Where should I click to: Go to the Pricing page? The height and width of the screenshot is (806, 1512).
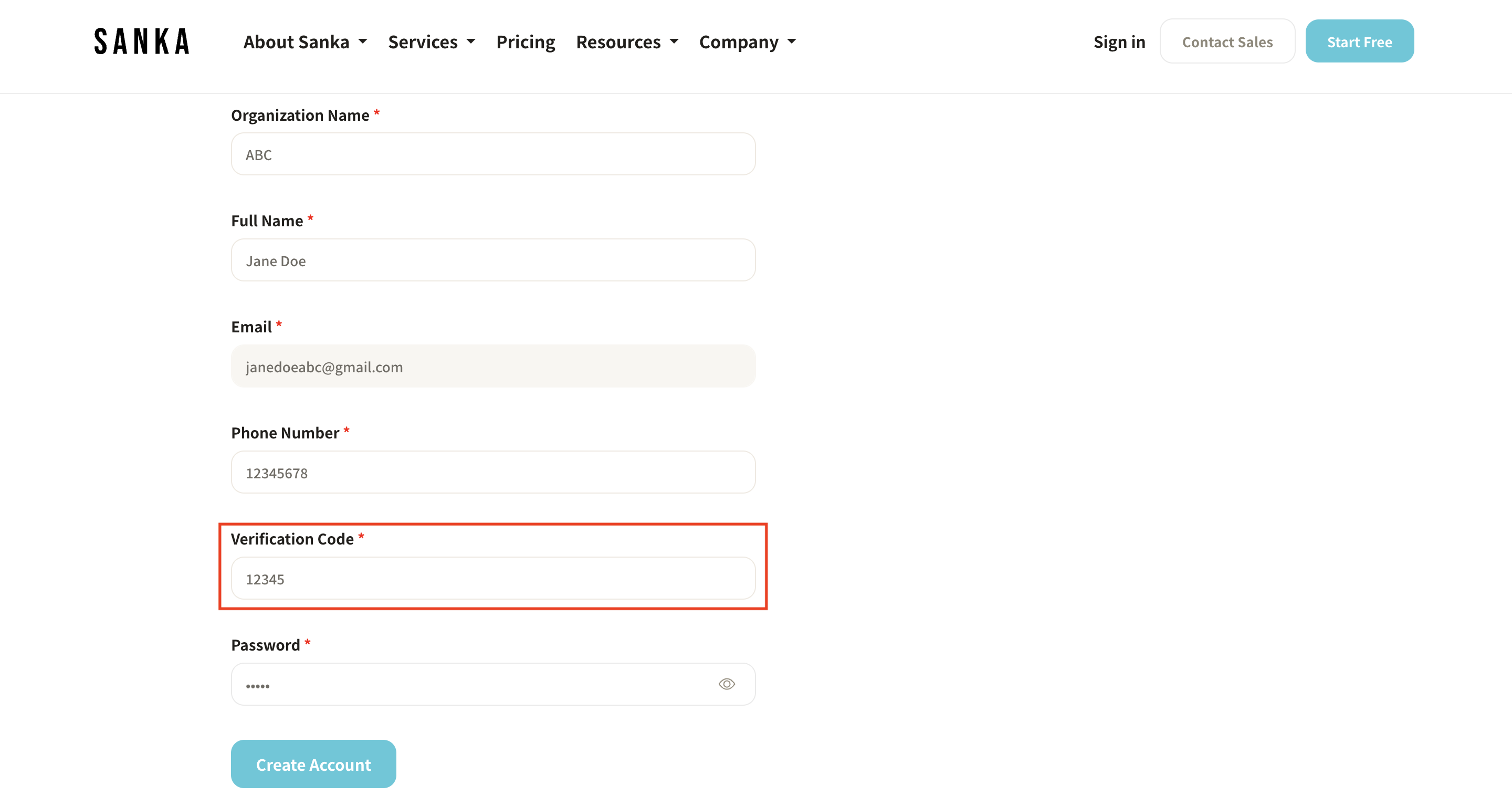point(526,41)
